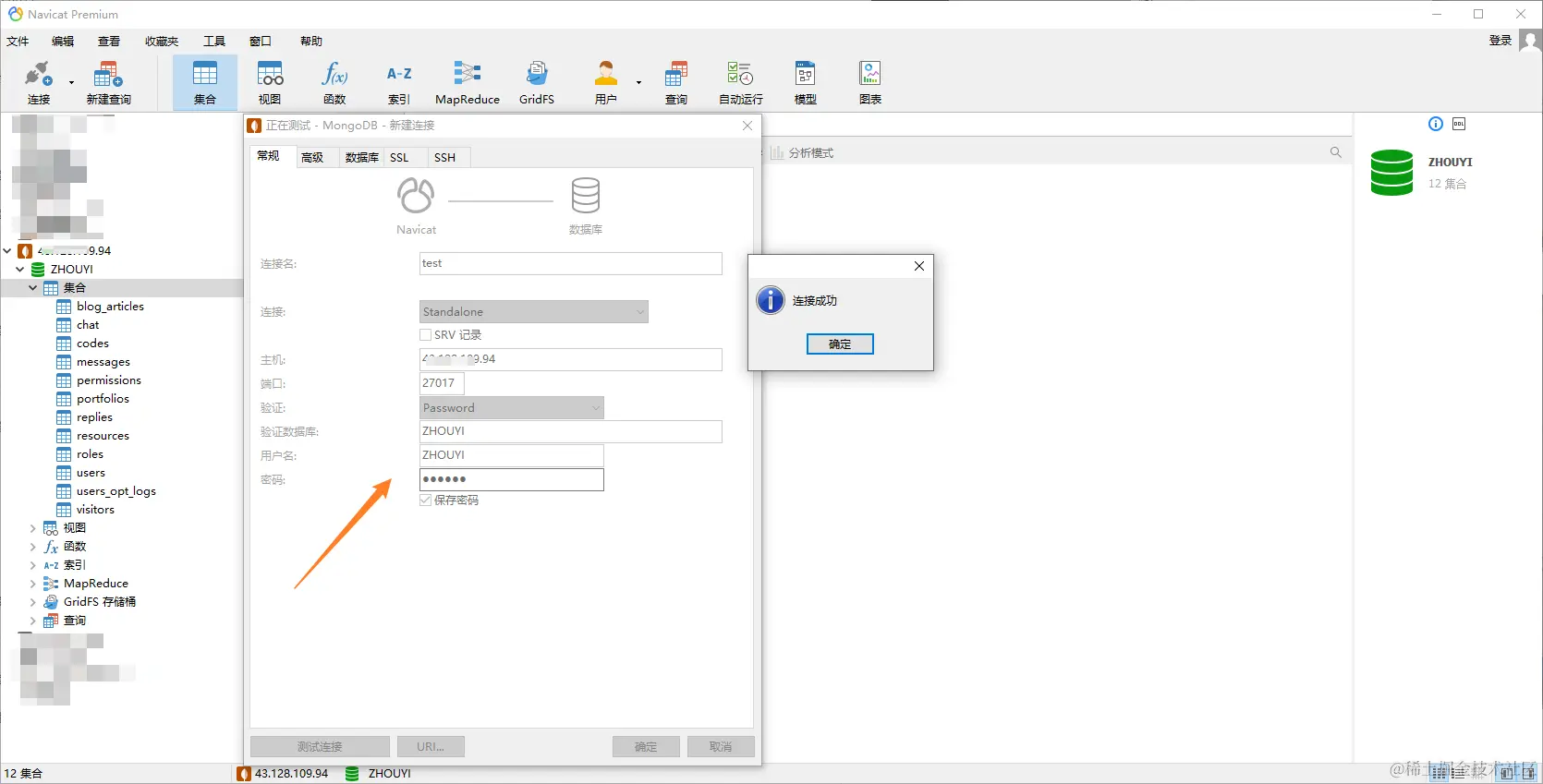Click the green ZHOUYI database icon in the info panel
This screenshot has height=784, width=1543.
[x=1391, y=173]
